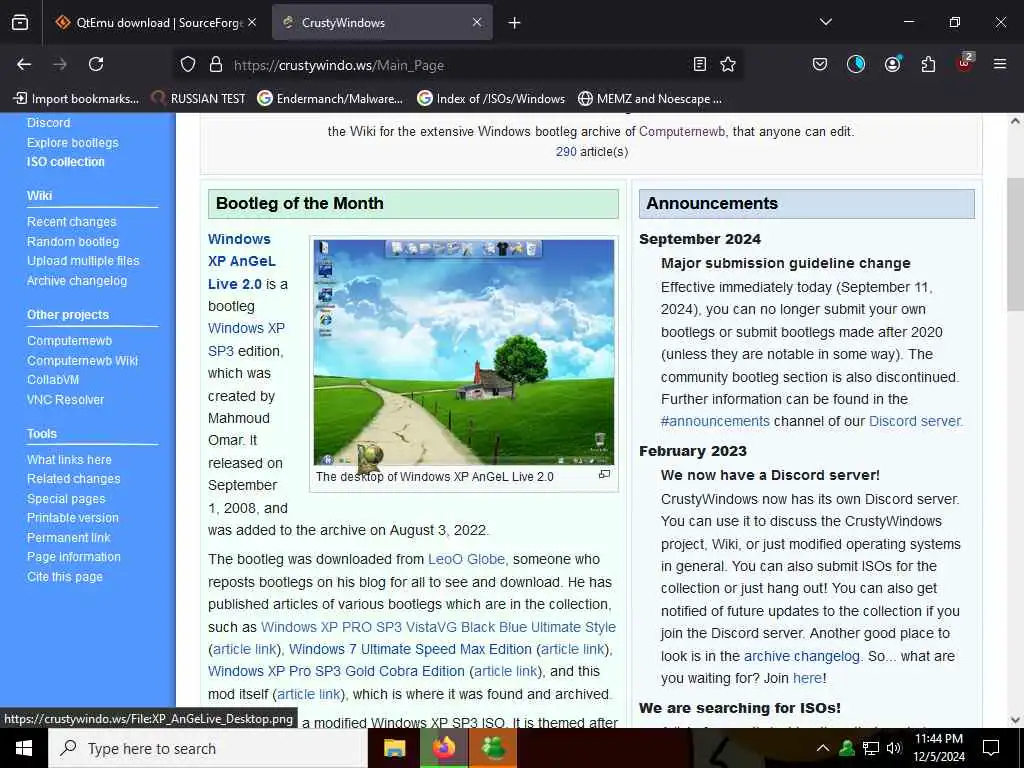Bookmark this page with the star icon
This screenshot has width=1024, height=768.
(728, 64)
